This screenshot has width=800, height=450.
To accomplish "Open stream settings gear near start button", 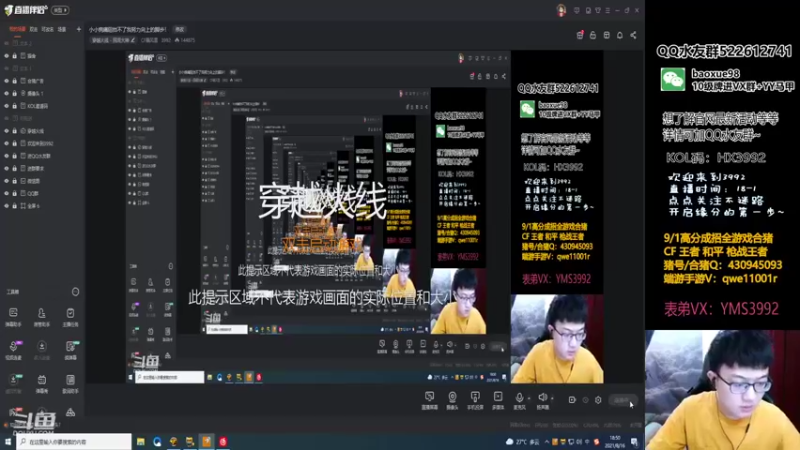I will coord(598,400).
